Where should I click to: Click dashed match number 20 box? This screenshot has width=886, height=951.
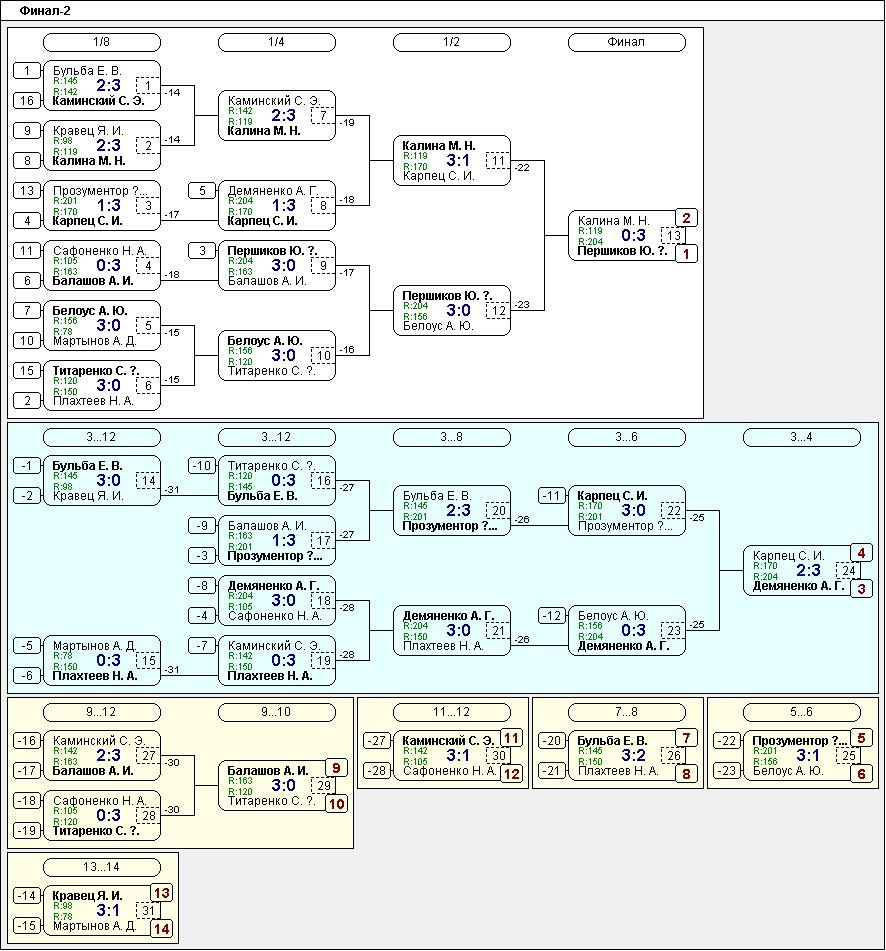click(498, 511)
